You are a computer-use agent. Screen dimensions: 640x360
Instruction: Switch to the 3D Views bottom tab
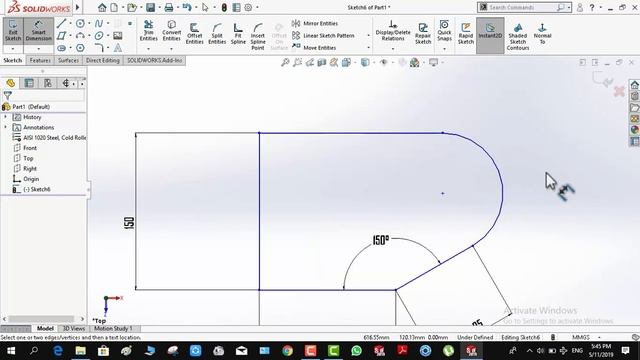pyautogui.click(x=73, y=329)
